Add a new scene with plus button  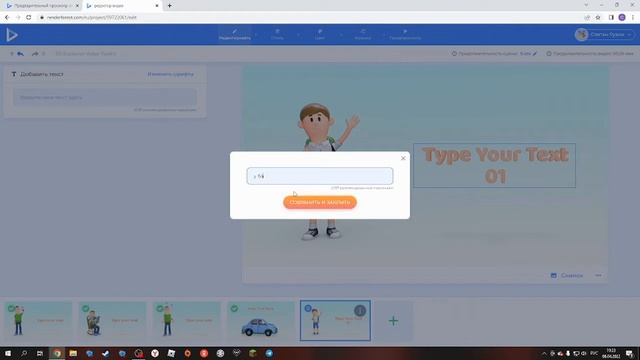(393, 321)
